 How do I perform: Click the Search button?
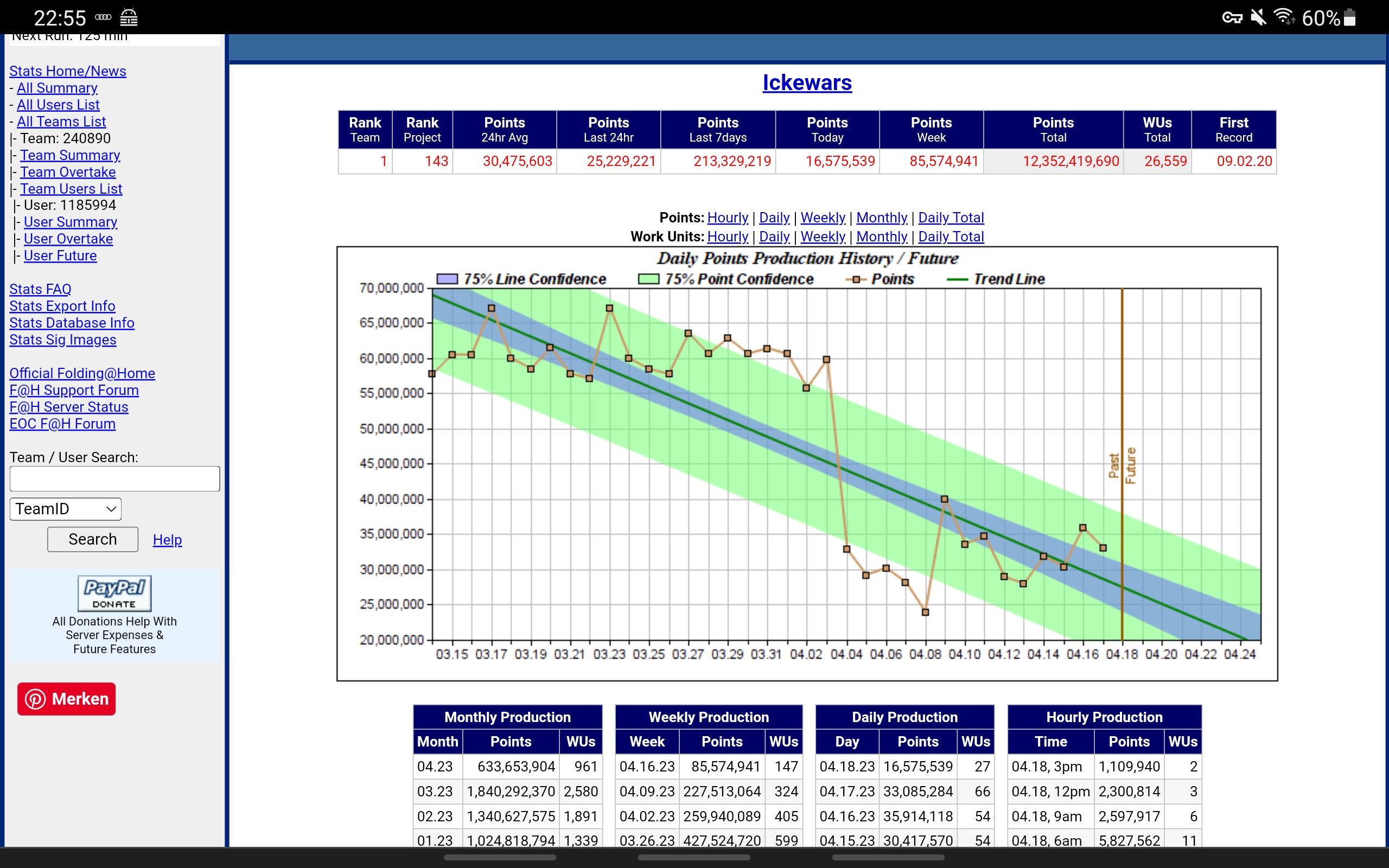click(92, 540)
